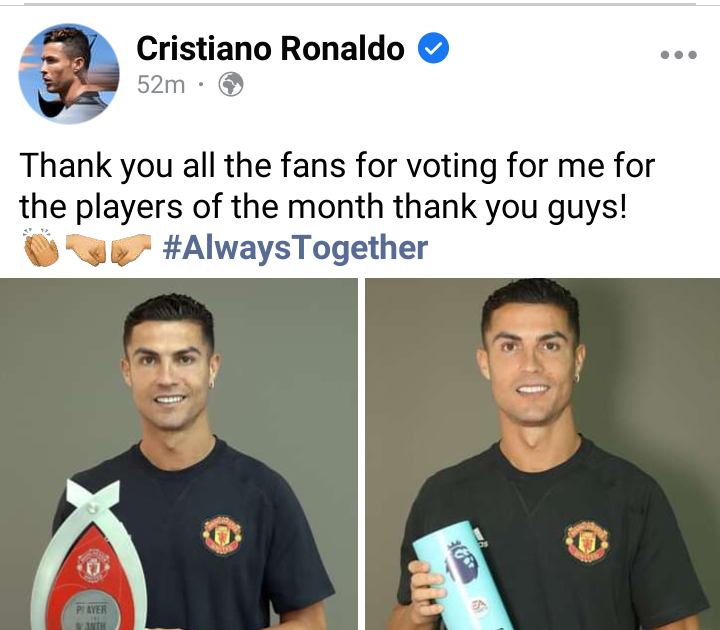Click the EA Sports logo on the bottle
The height and width of the screenshot is (630, 720).
(479, 607)
